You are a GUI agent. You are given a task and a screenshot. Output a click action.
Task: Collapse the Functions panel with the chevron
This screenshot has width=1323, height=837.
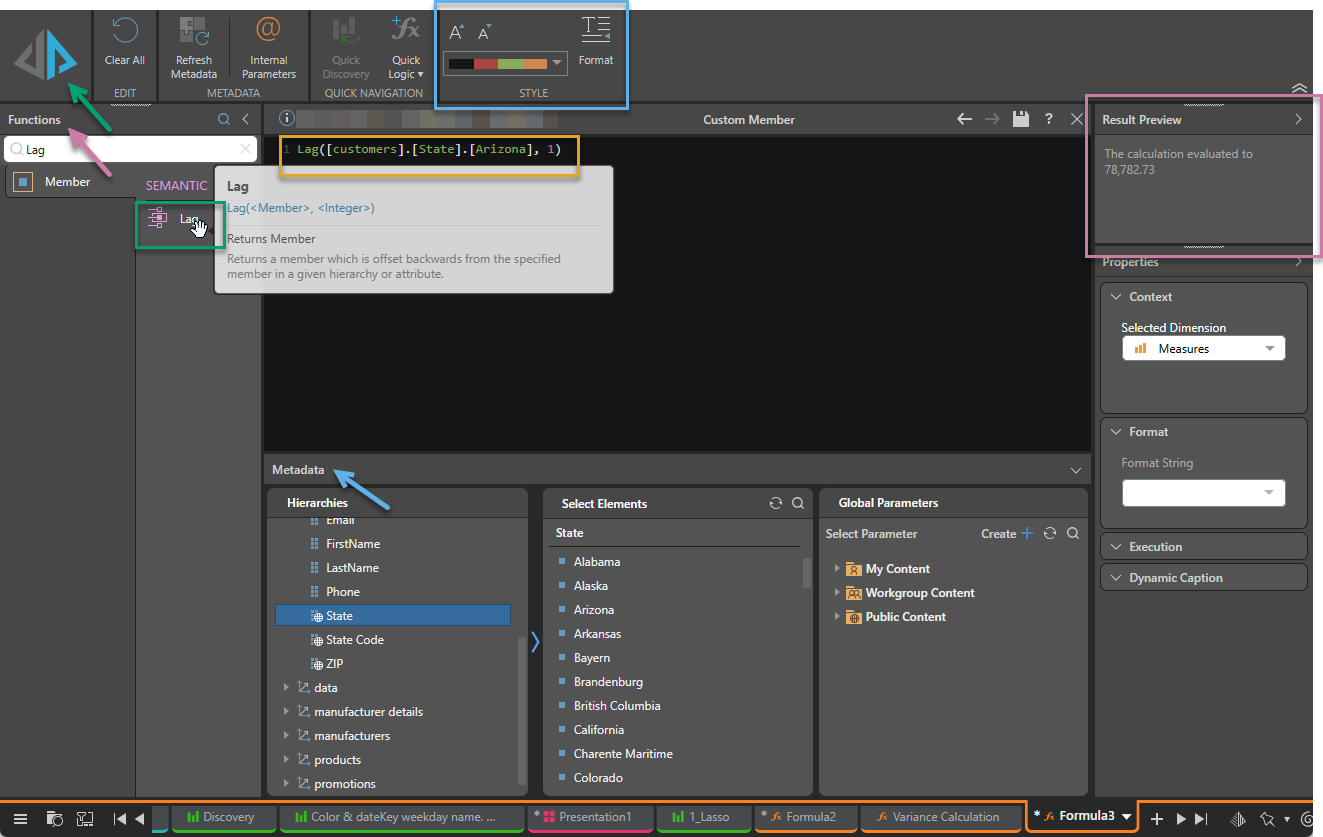pyautogui.click(x=246, y=119)
